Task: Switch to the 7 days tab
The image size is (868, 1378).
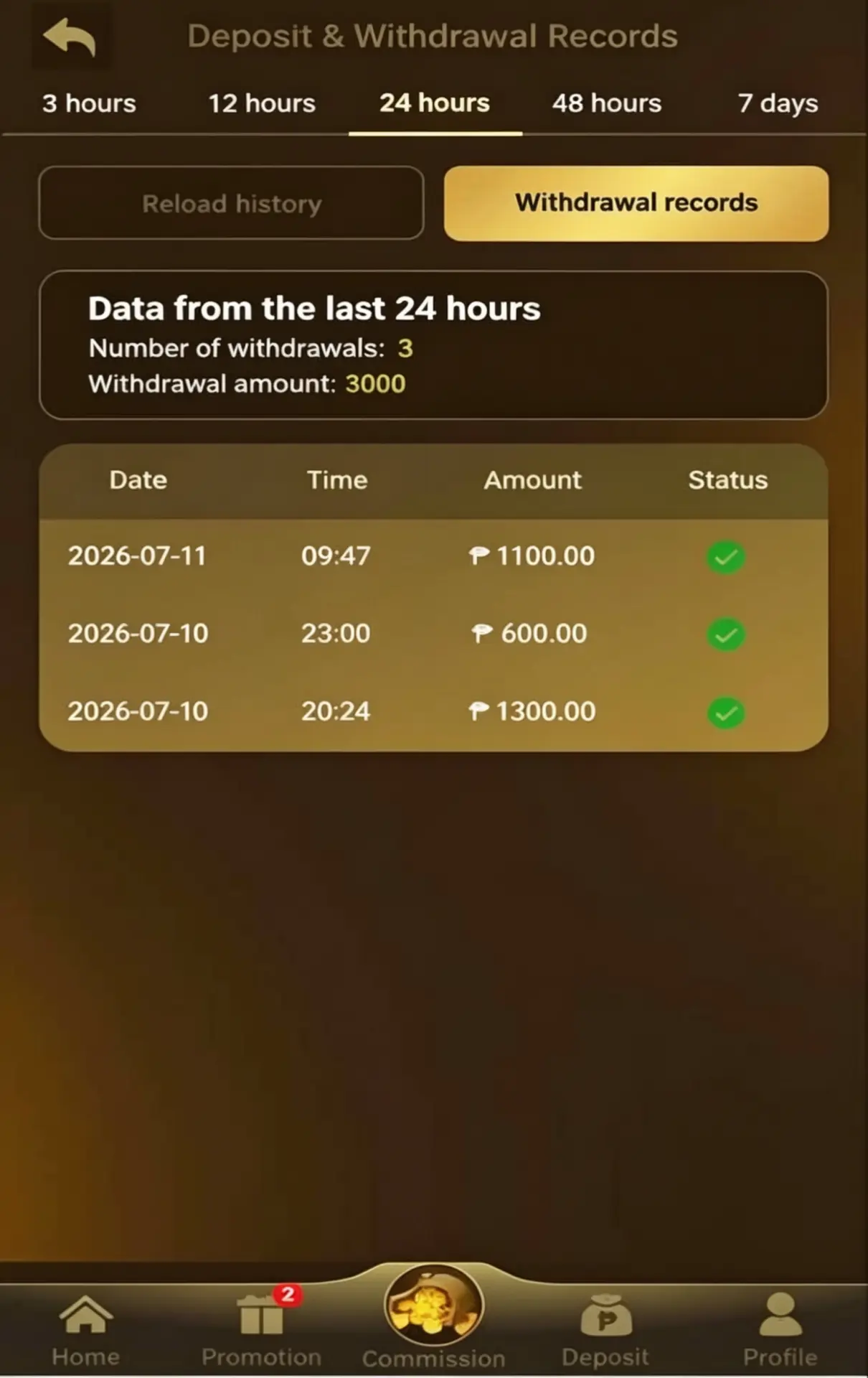Action: pyautogui.click(x=778, y=103)
